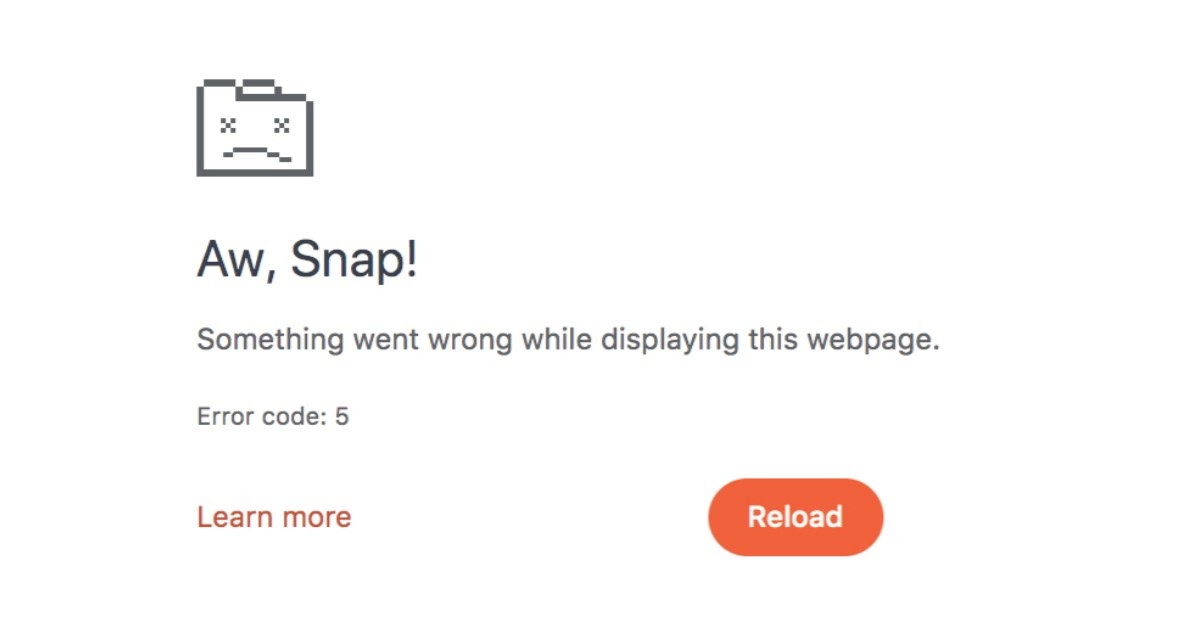Reload the crashed webpage
The image size is (1200, 630).
click(796, 517)
